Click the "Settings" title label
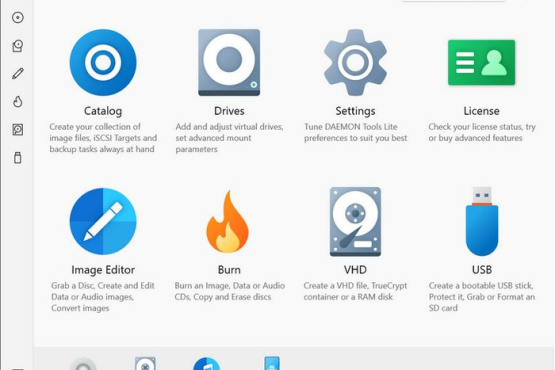 click(x=355, y=111)
